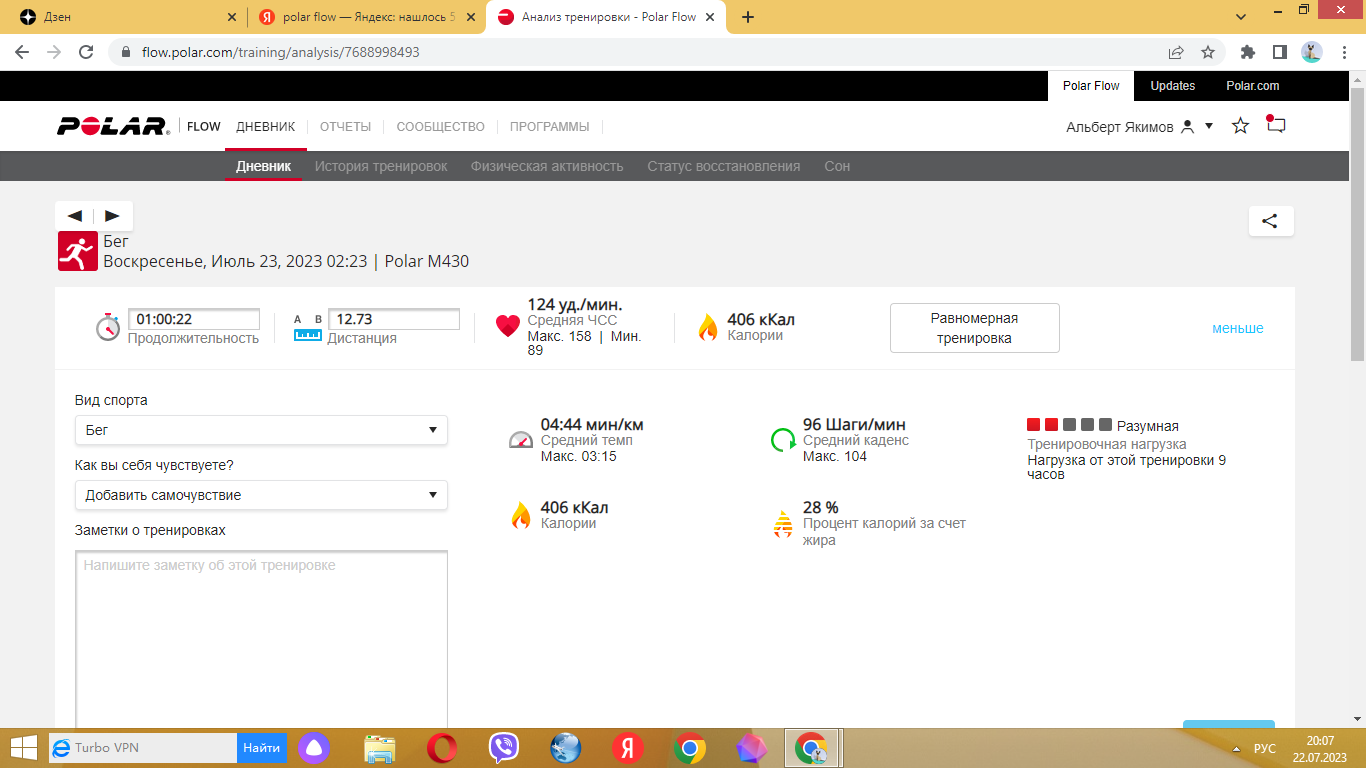
Task: Open the ПРОГРАММЫ menu item
Action: (549, 127)
